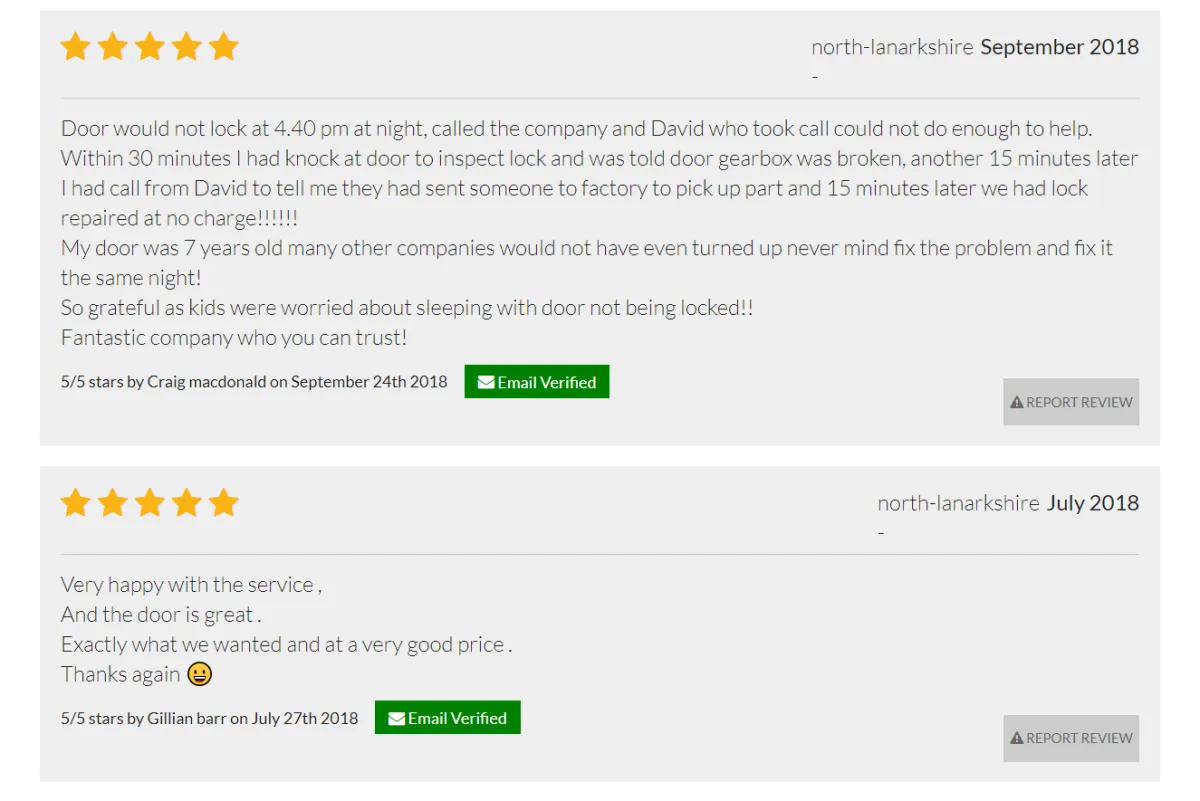
Task: Click Email Verified badge for July 27th review
Action: click(448, 718)
